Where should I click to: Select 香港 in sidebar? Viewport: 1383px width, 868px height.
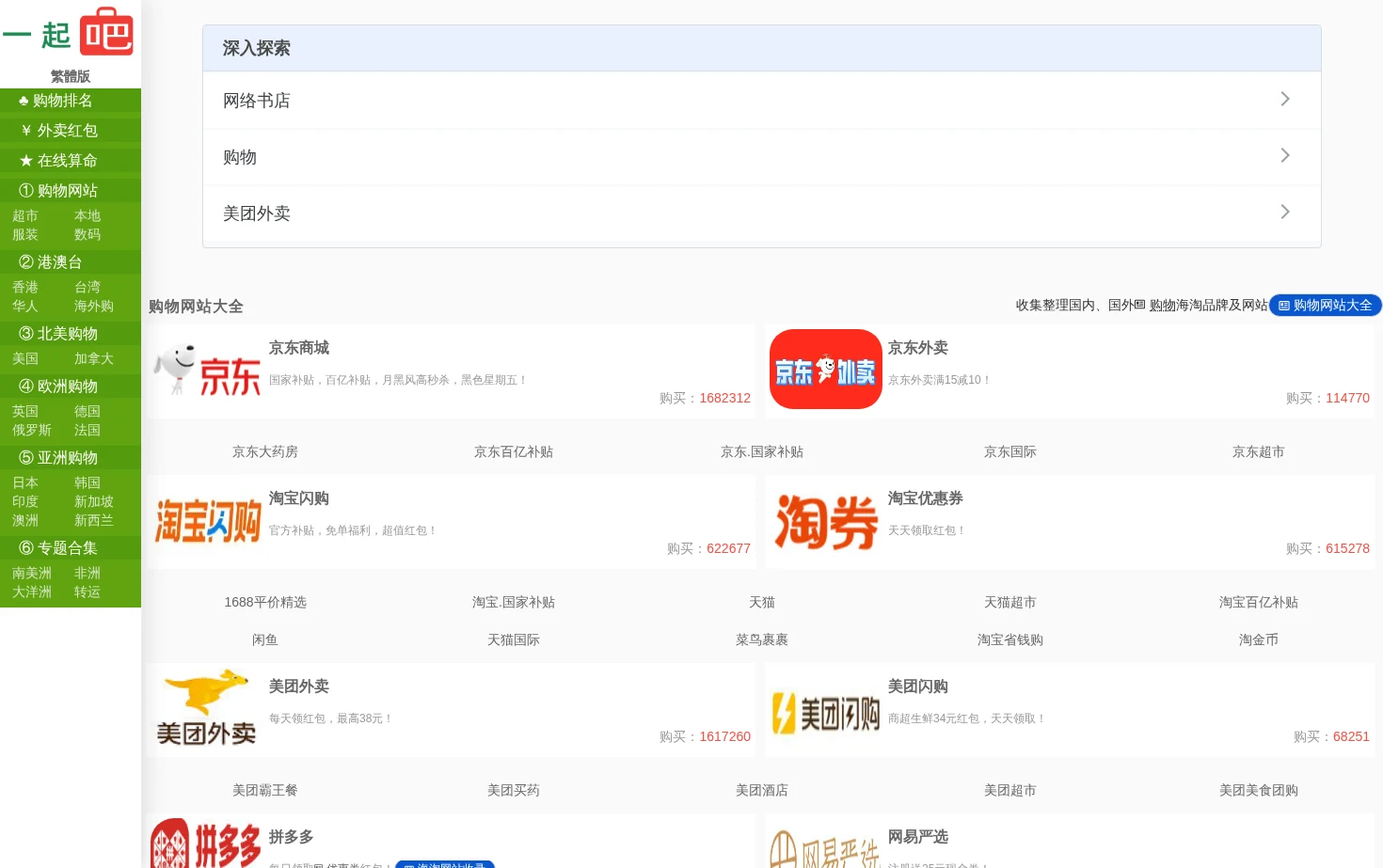(x=25, y=288)
